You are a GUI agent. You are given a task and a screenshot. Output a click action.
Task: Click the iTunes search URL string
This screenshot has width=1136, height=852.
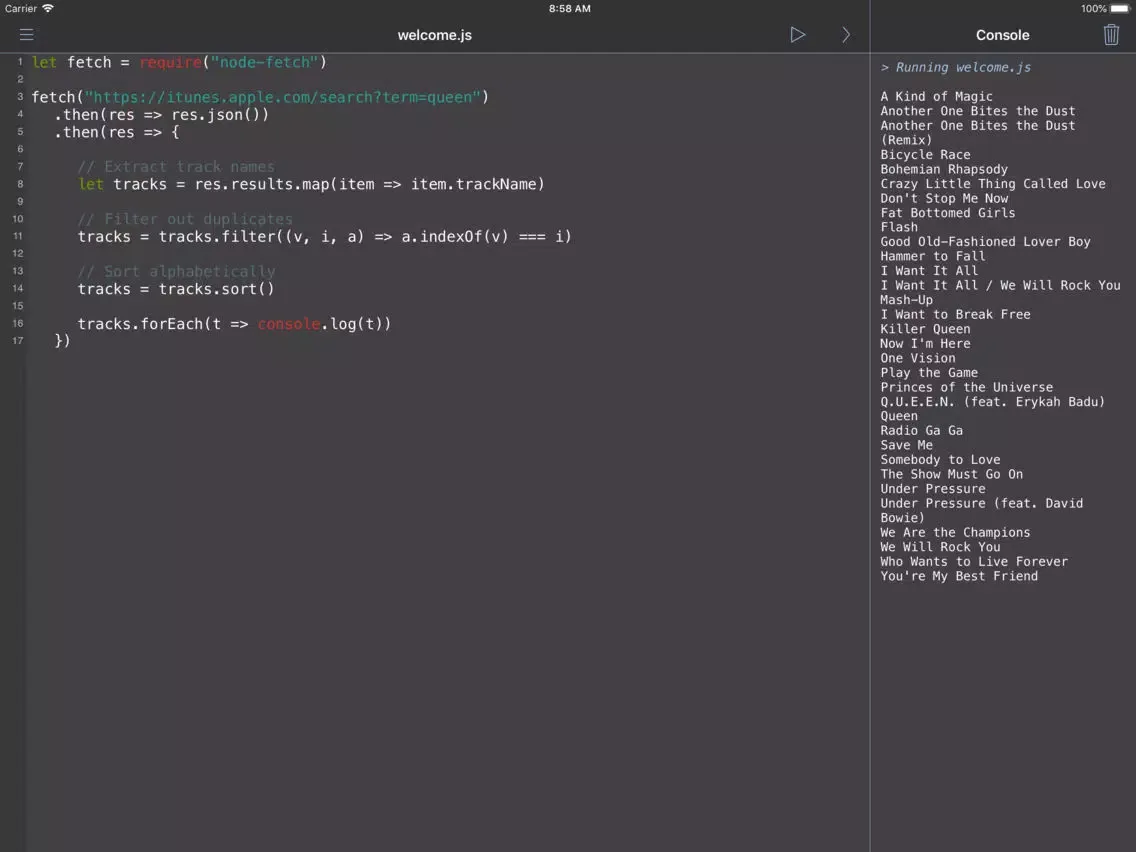point(283,97)
